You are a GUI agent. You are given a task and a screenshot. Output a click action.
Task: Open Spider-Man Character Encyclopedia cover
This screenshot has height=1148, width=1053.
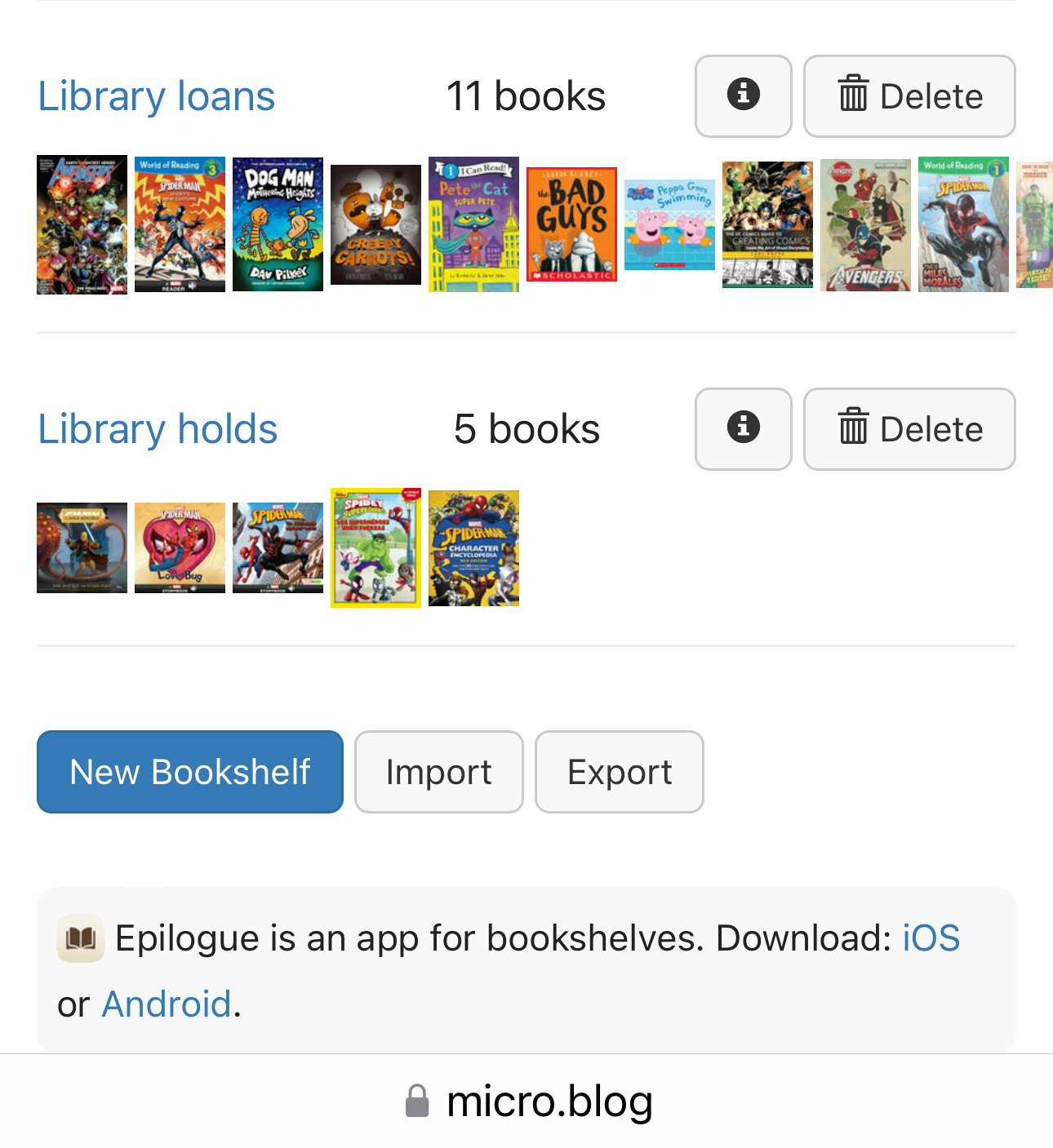(x=473, y=548)
